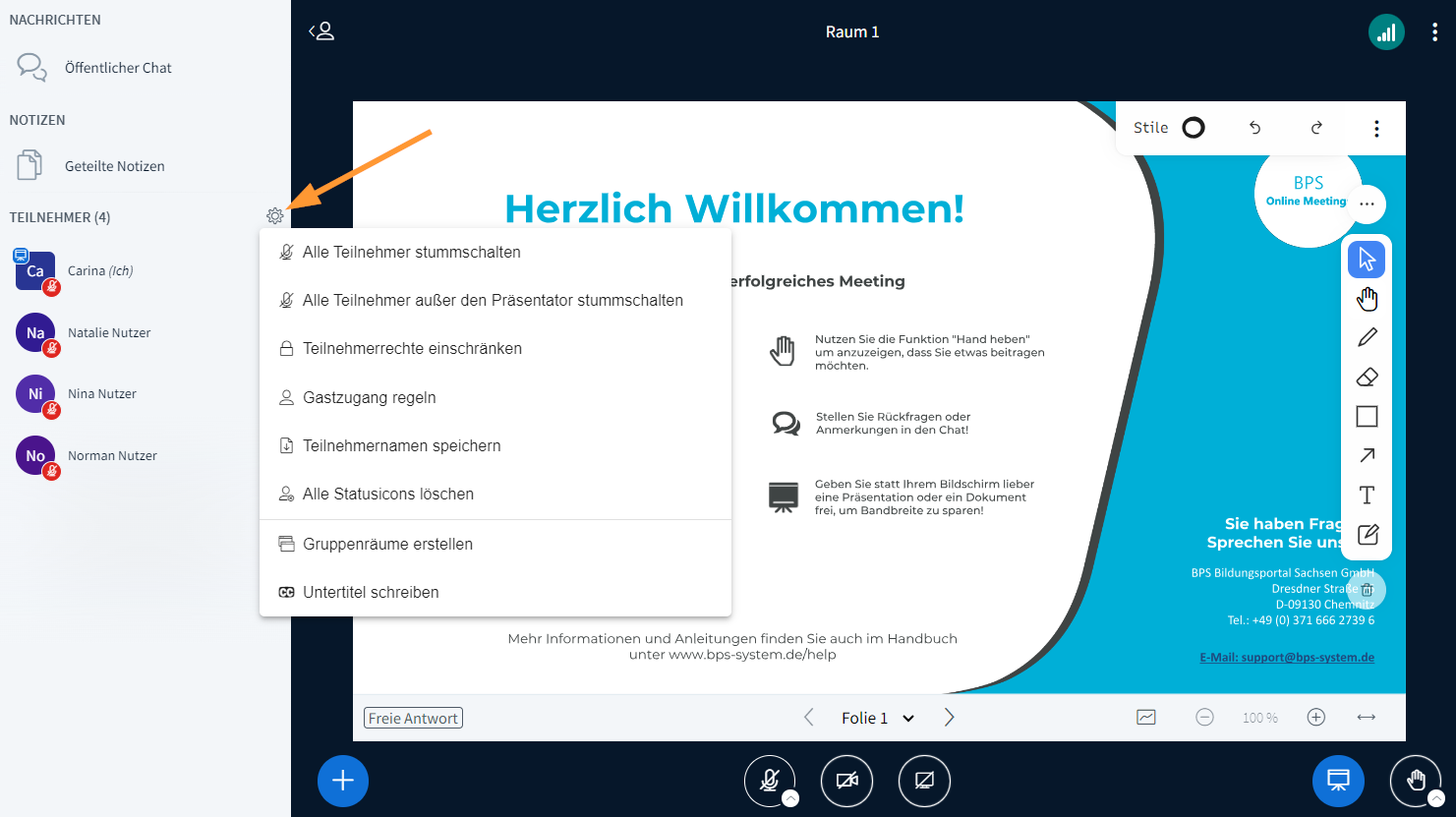Screen dimensions: 1456x817
Task: Select the whiteboard Text tool
Action: point(1367,495)
